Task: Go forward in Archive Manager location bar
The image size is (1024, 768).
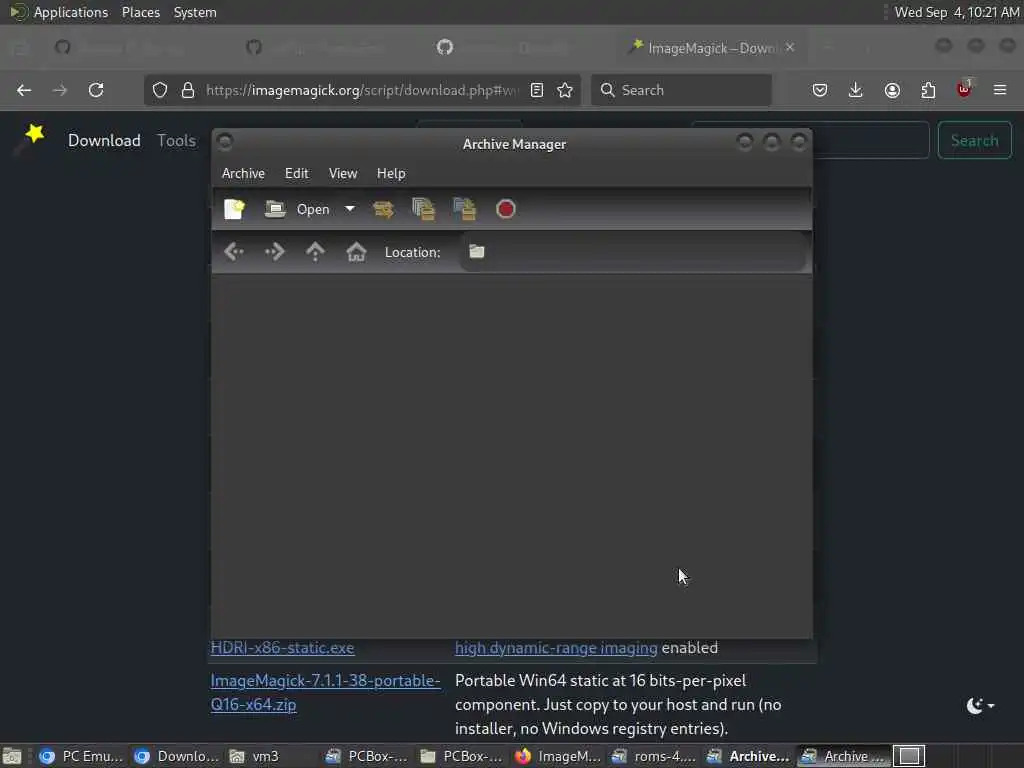Action: [x=274, y=252]
